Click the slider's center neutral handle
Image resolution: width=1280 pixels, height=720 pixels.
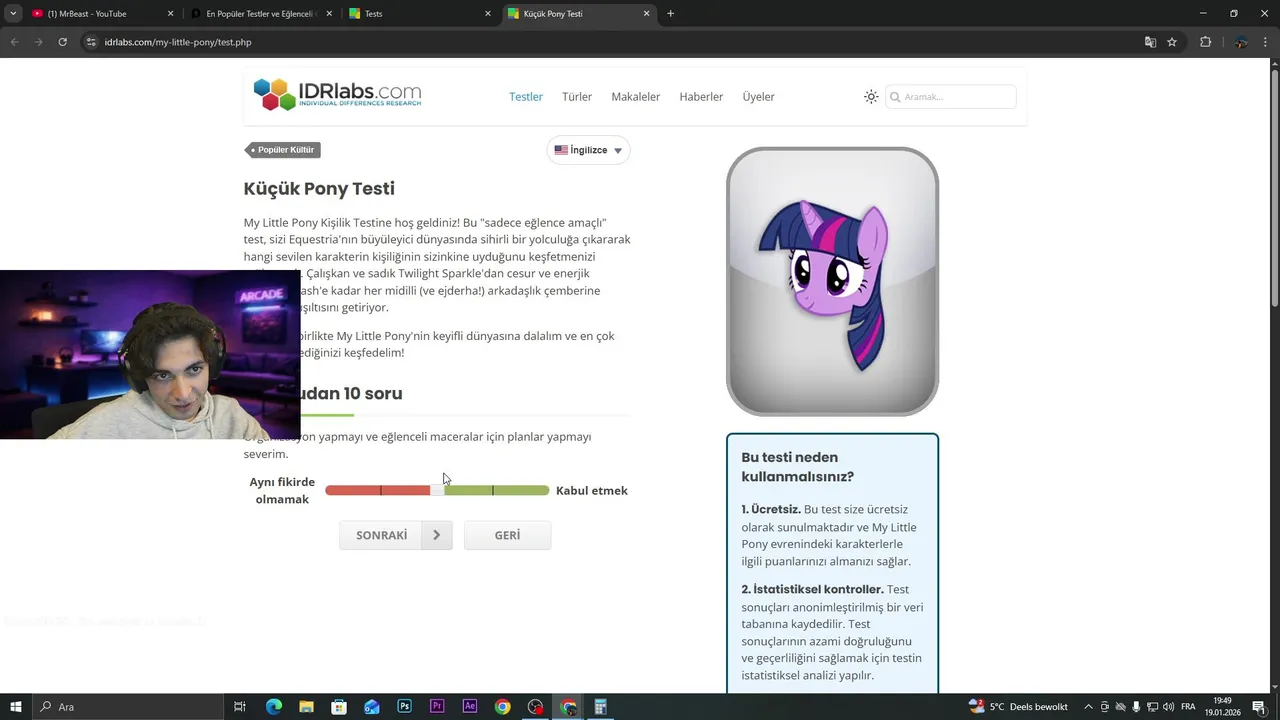(x=437, y=490)
